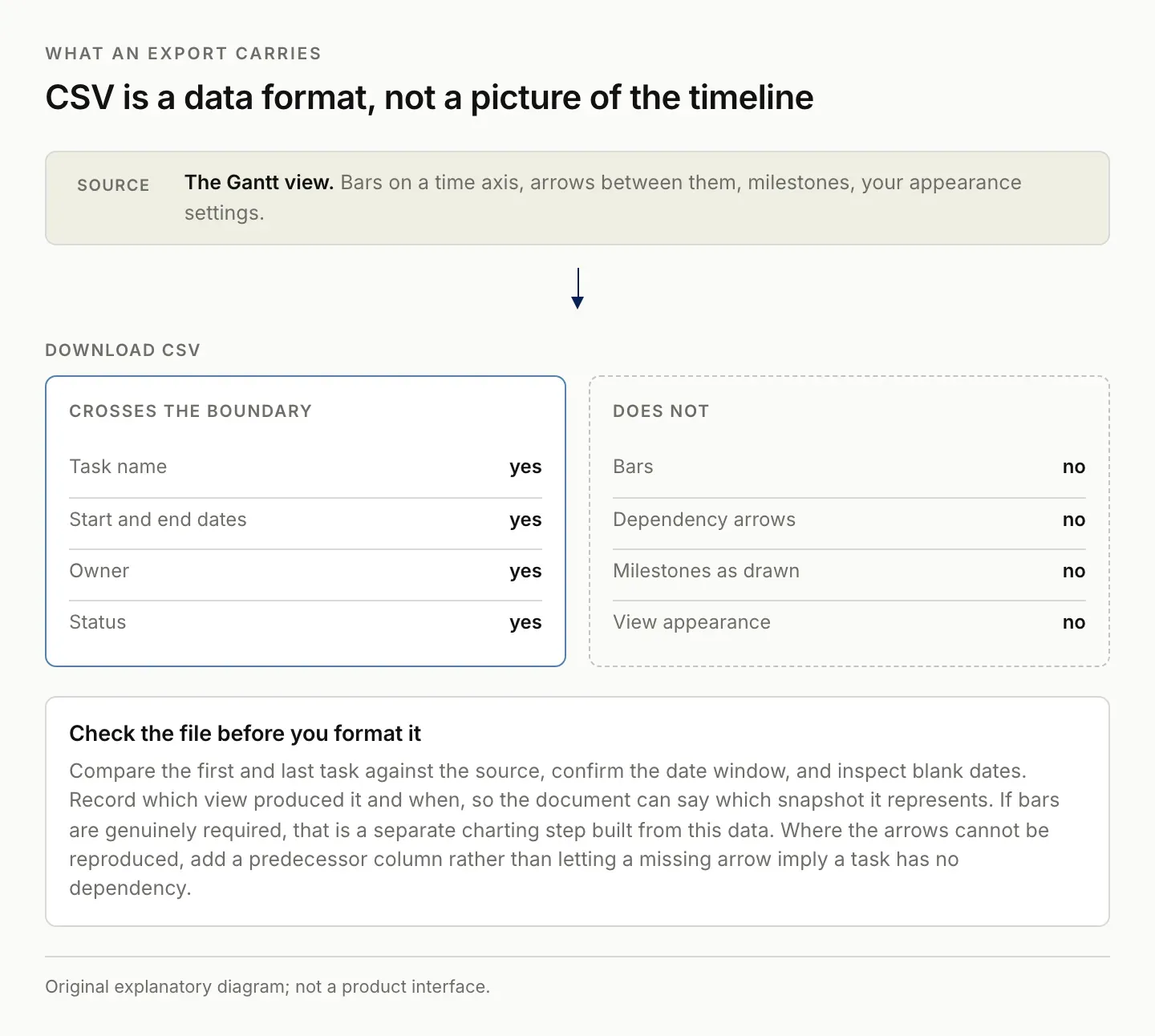The image size is (1155, 1036).
Task: Click the "Check the file before you format it" heading
Action: (245, 734)
